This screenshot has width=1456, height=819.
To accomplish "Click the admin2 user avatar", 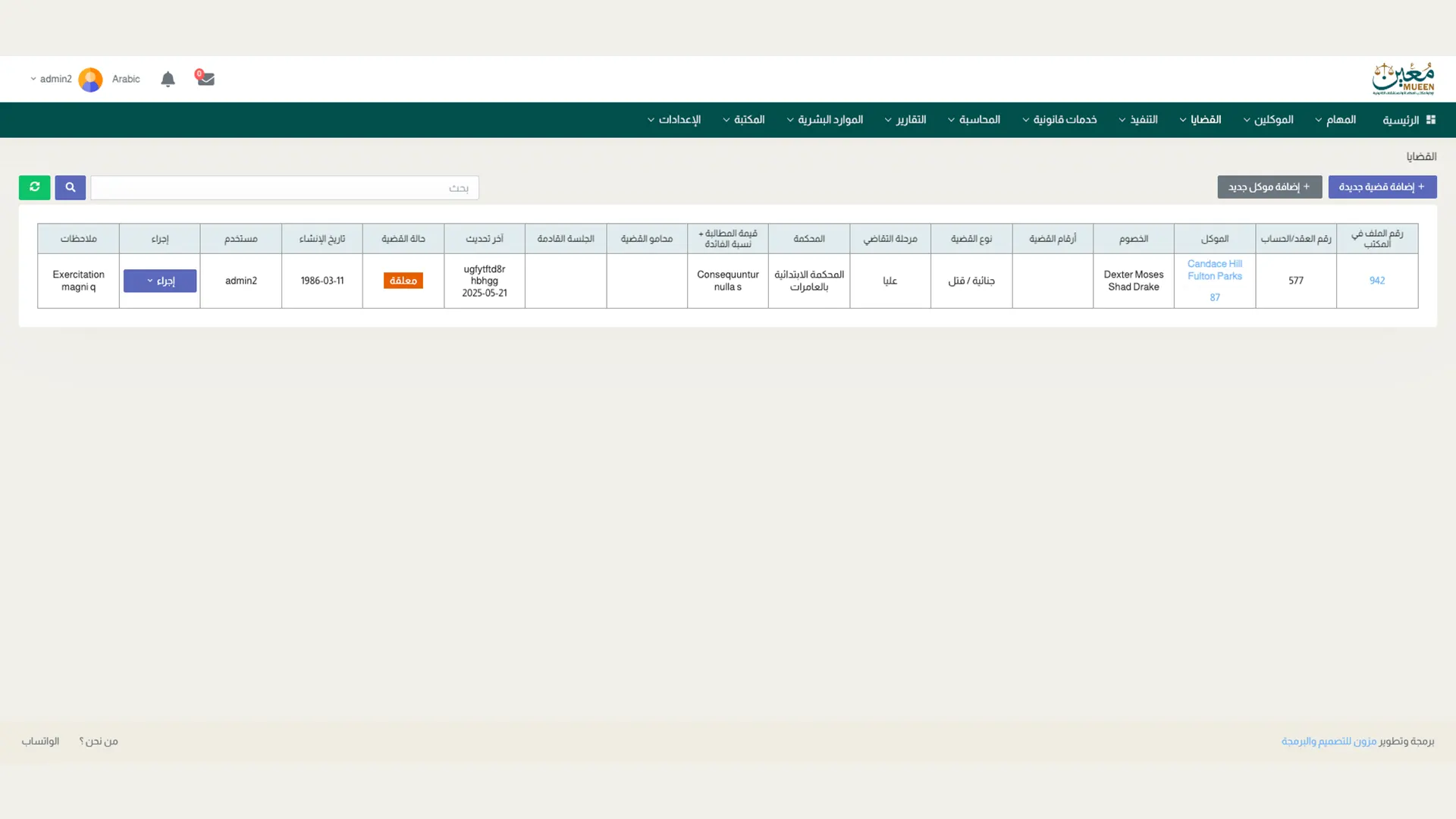I will (90, 80).
